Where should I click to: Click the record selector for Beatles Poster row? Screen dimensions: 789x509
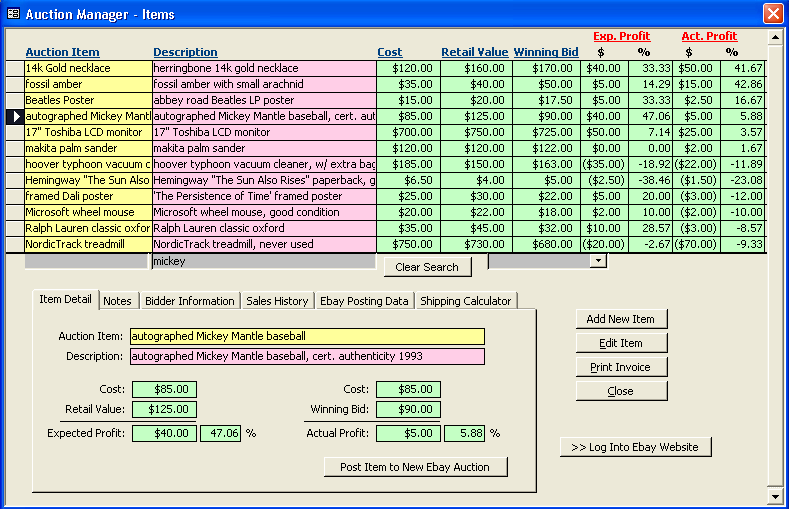tap(15, 100)
